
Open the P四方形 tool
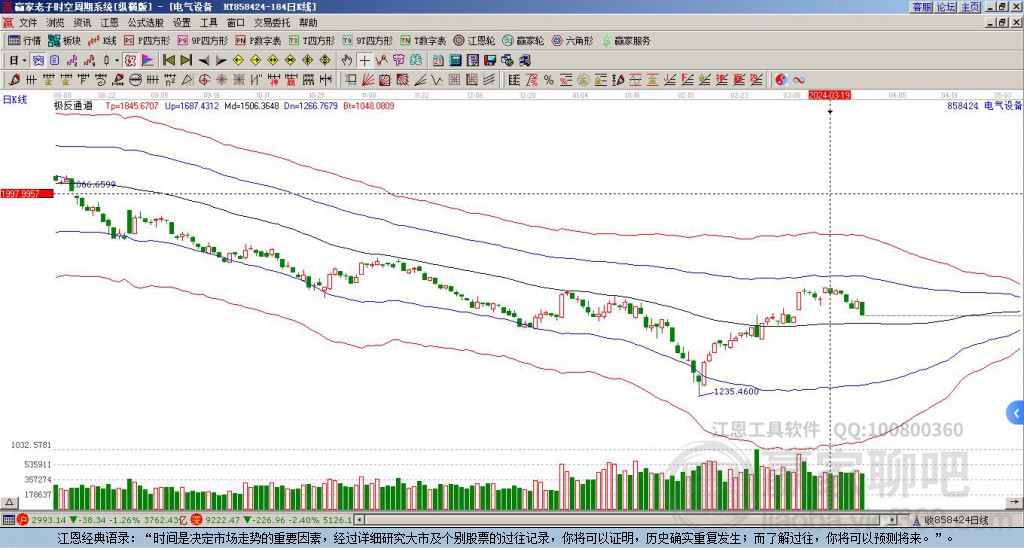[147, 41]
